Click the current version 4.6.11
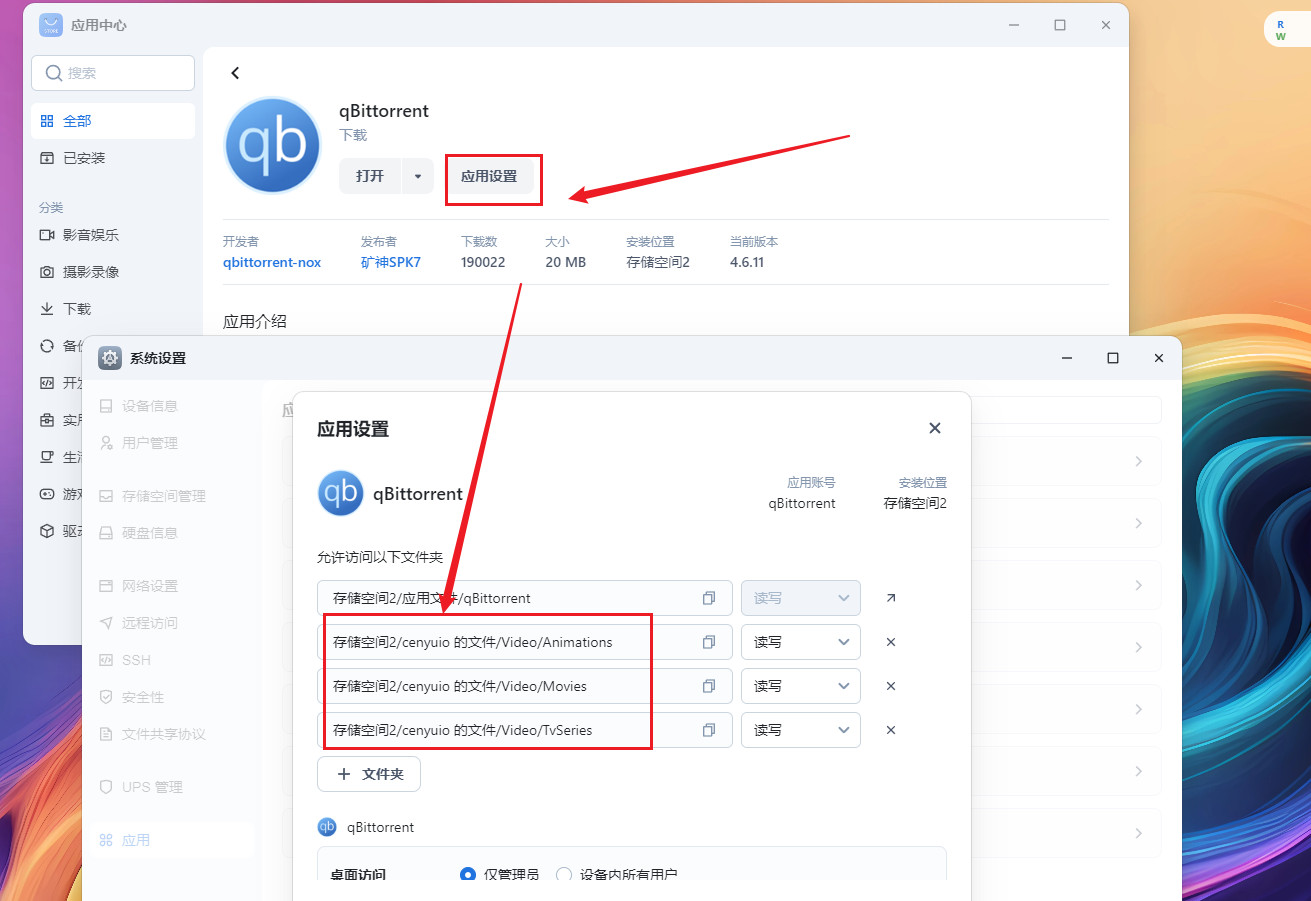The height and width of the screenshot is (901, 1311). click(x=747, y=262)
